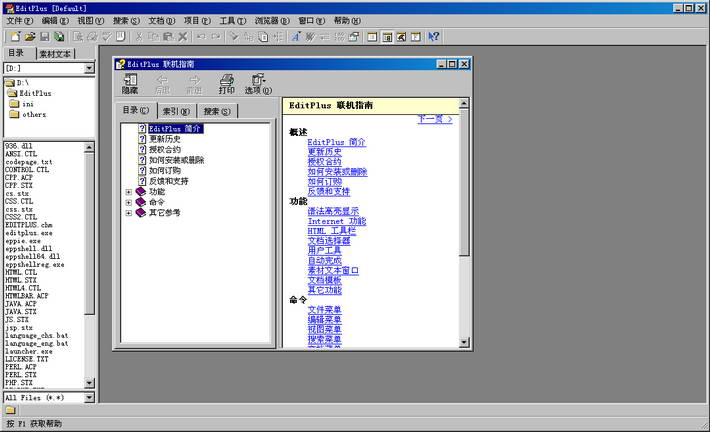Click the EditPlus folder in directory panel
The width and height of the screenshot is (710, 432).
click(x=30, y=93)
